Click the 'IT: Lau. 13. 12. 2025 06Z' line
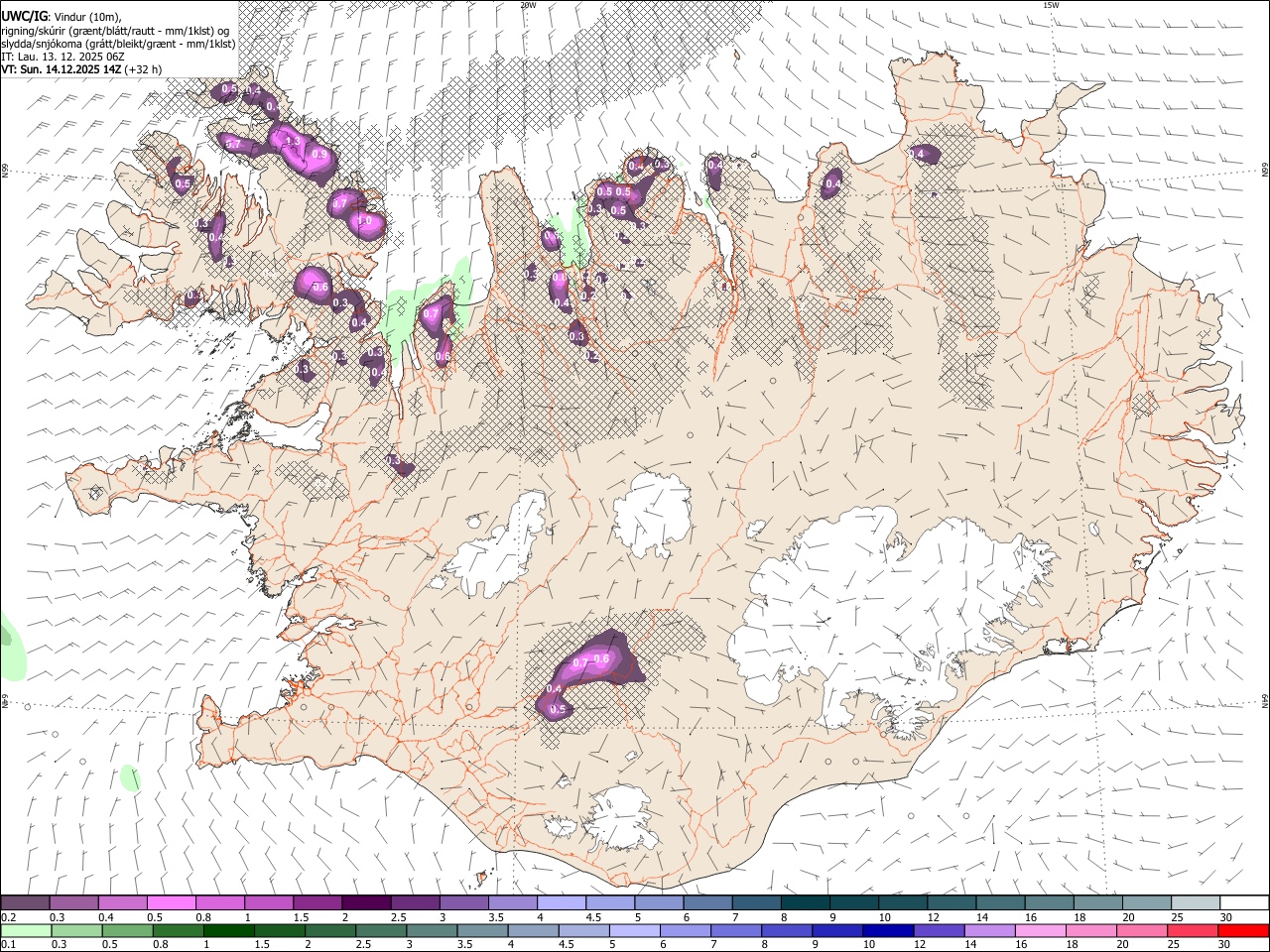 click(x=63, y=57)
